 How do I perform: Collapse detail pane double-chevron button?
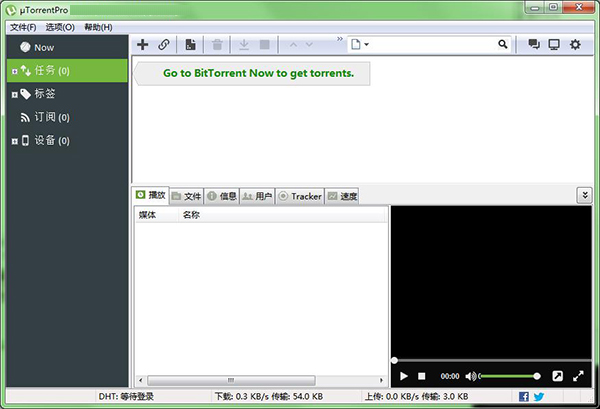(584, 195)
